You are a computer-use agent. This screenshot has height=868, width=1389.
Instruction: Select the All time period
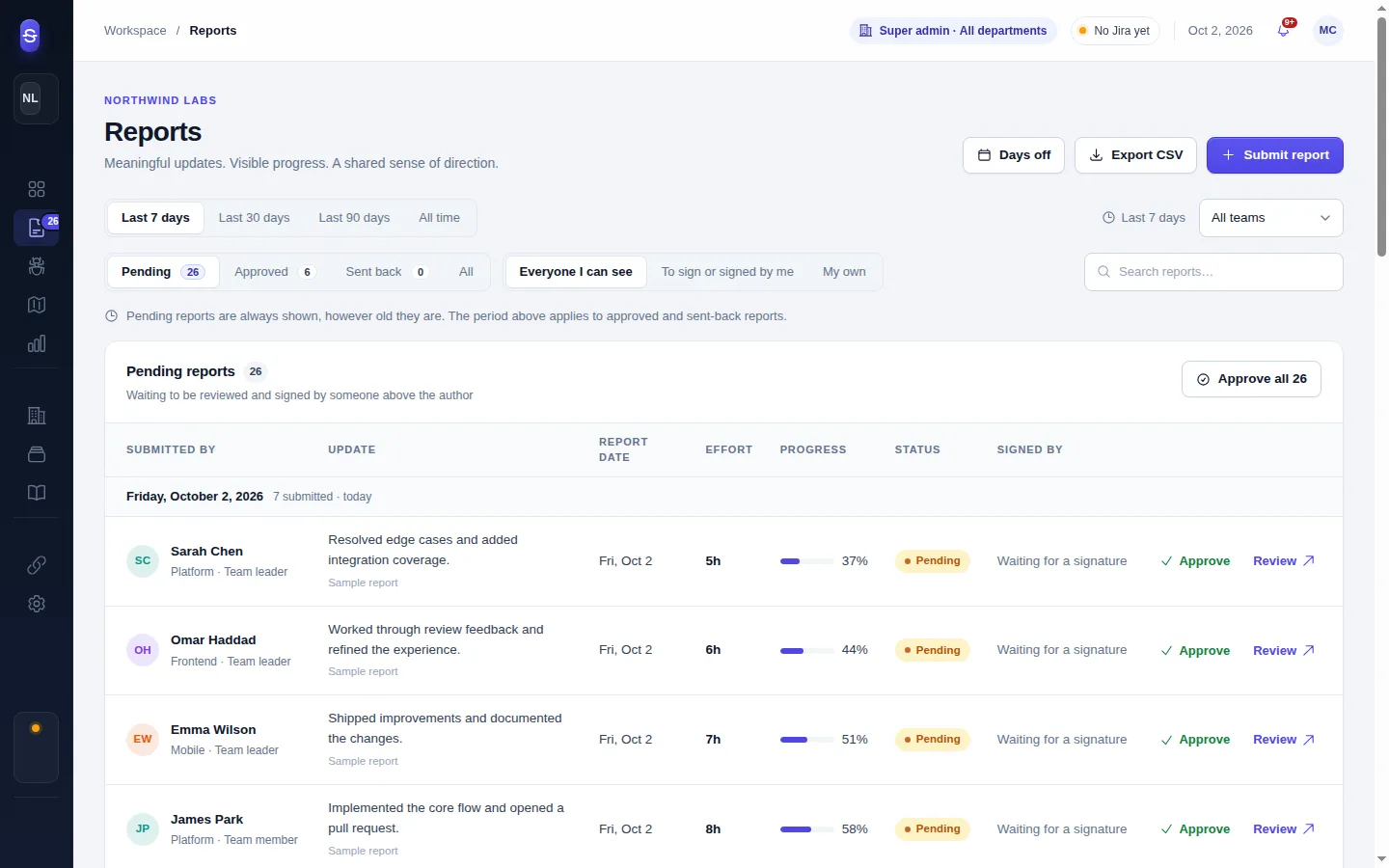(439, 218)
